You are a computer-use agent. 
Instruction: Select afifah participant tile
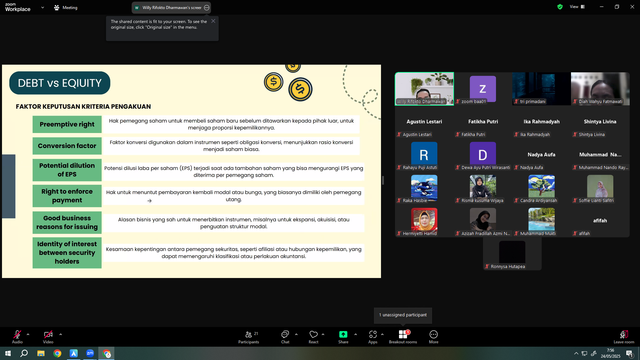(x=600, y=221)
